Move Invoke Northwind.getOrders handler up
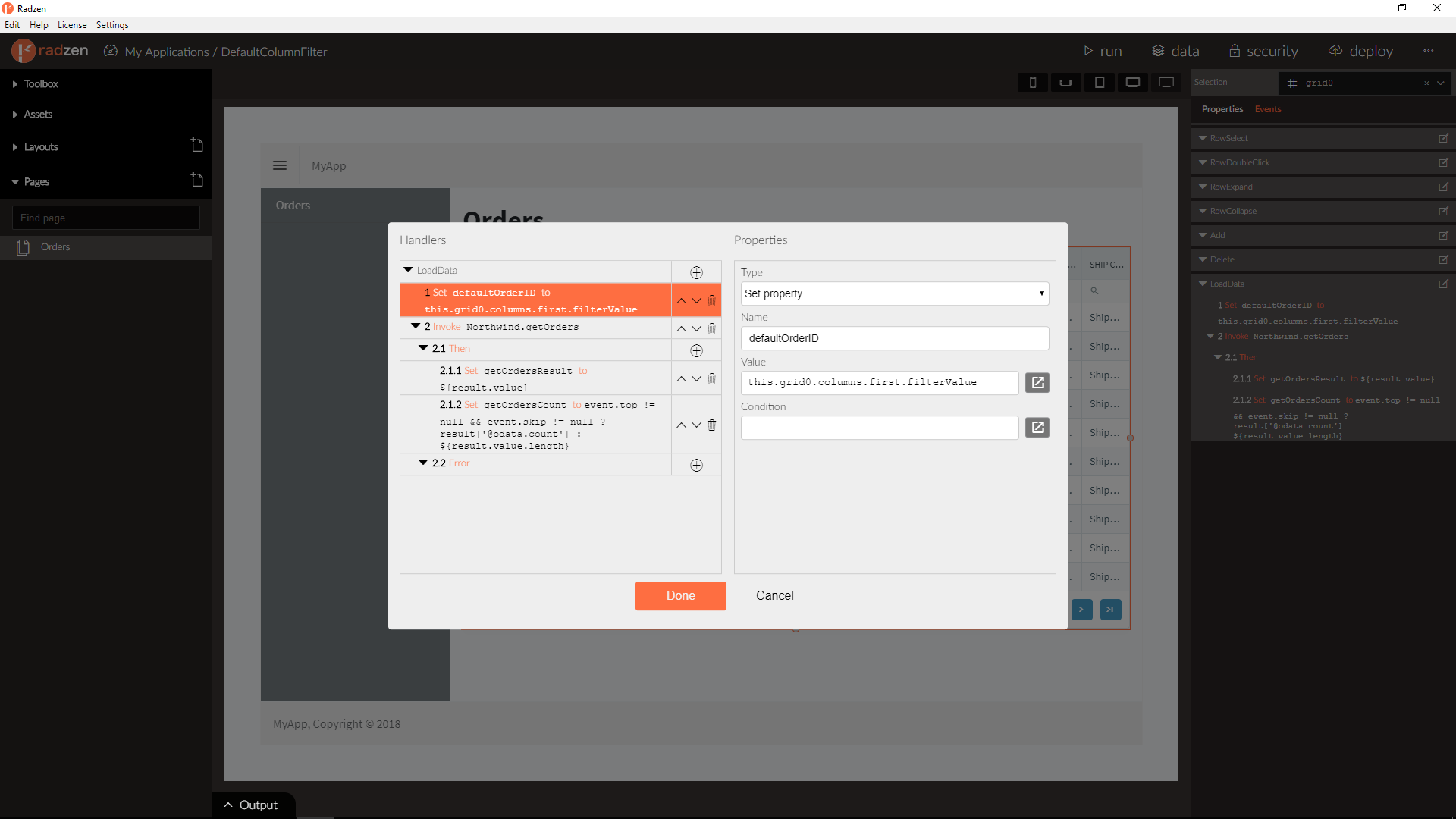The height and width of the screenshot is (819, 1456). [681, 328]
